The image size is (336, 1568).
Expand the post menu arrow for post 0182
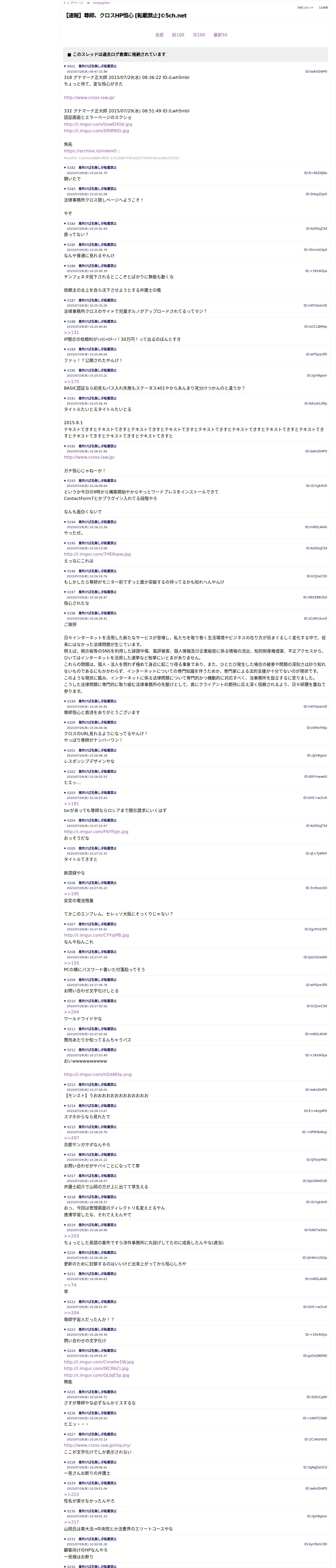(x=65, y=168)
